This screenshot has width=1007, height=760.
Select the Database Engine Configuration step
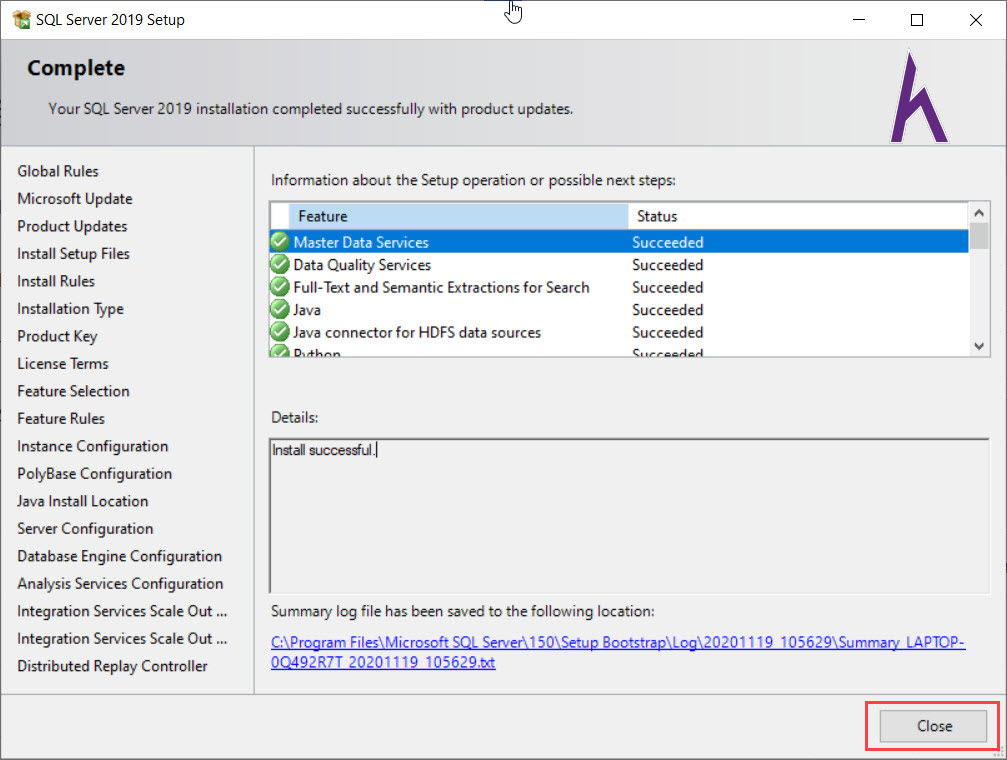point(119,556)
